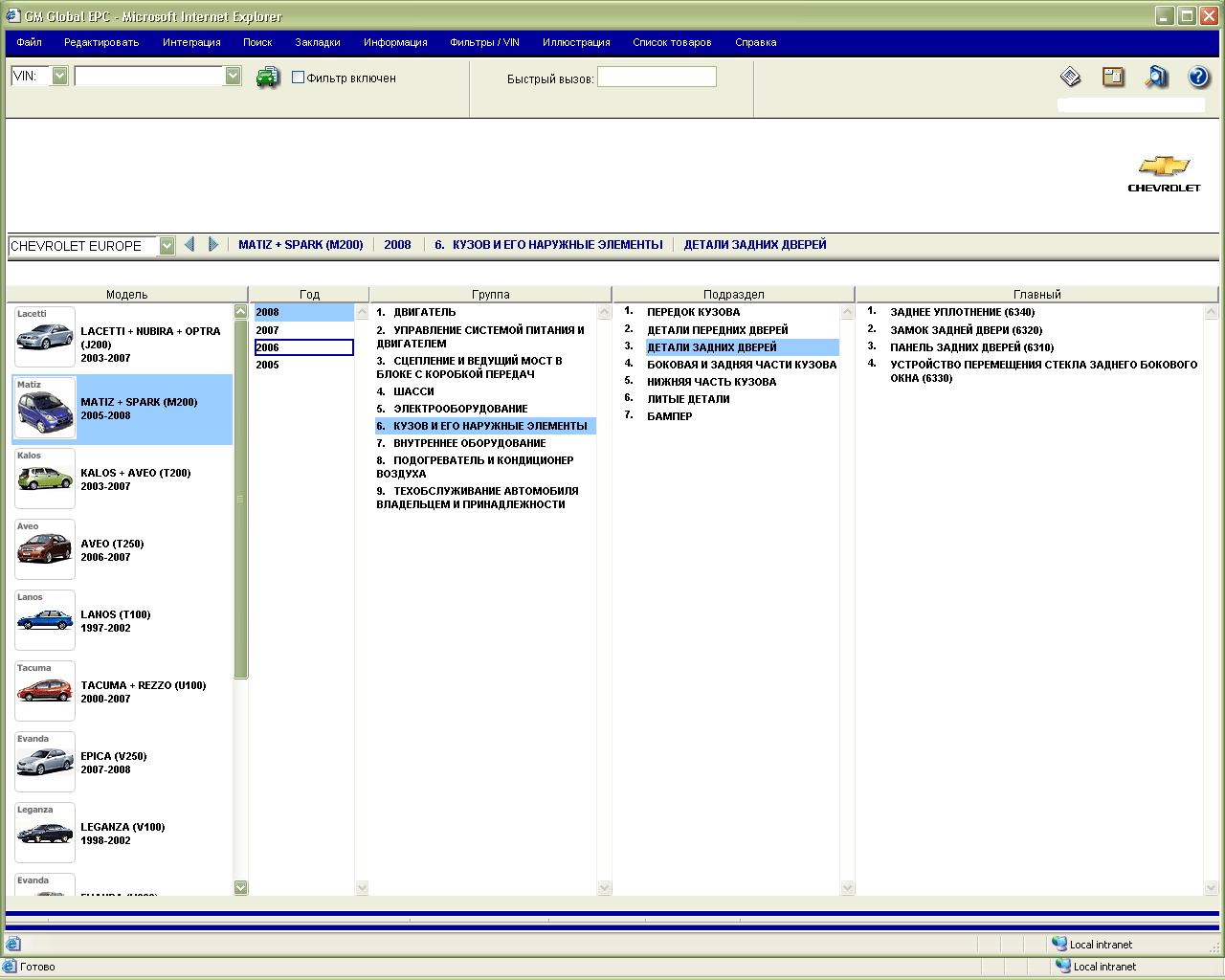Open the catalog book icon in toolbar
The height and width of the screenshot is (980, 1225).
(1071, 77)
